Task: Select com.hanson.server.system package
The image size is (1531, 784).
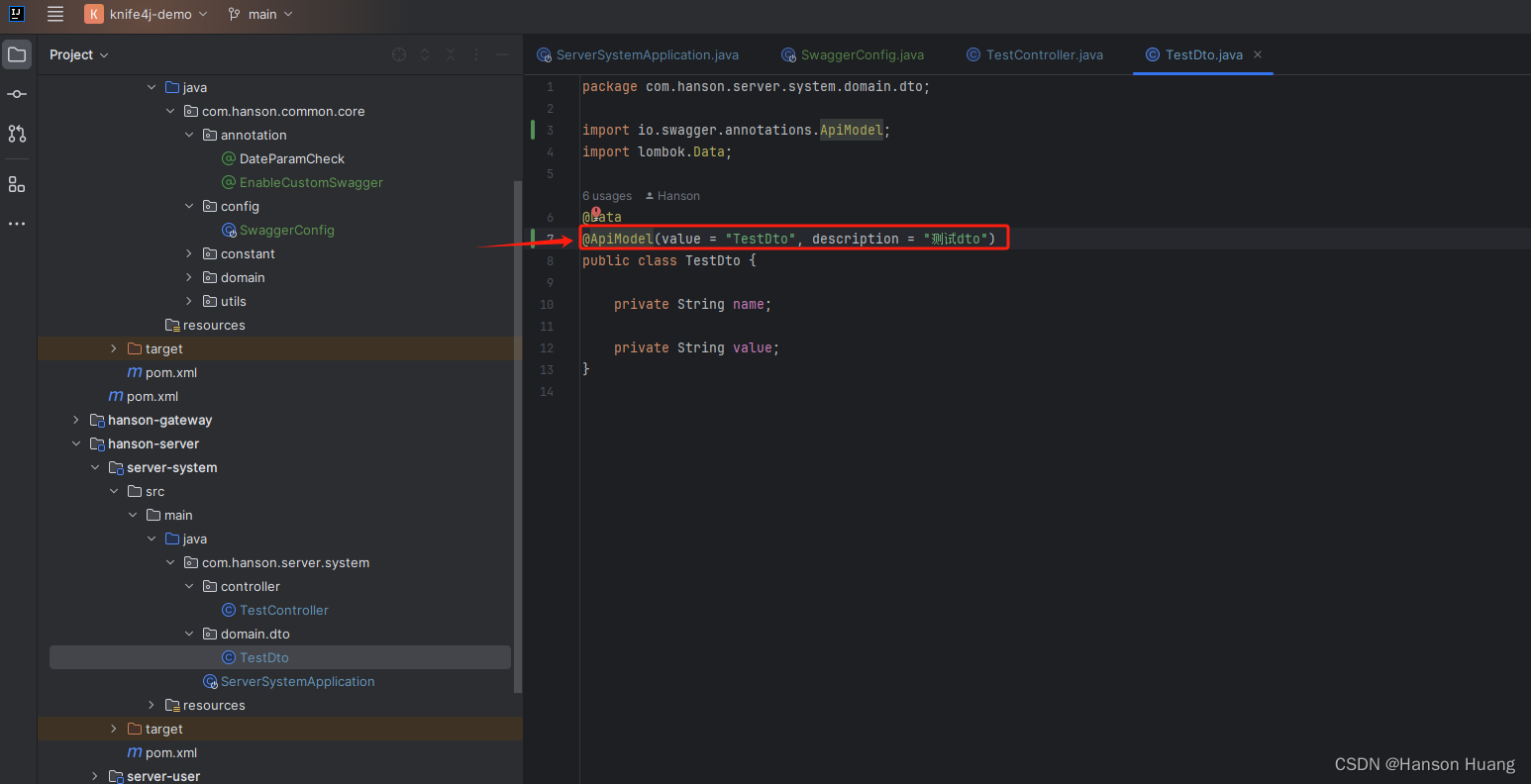Action: (285, 562)
